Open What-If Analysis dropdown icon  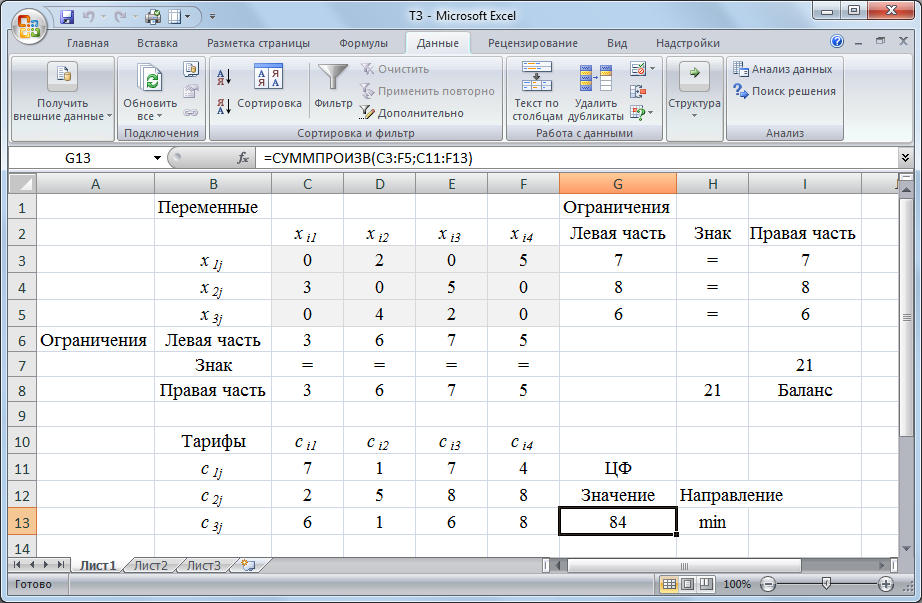[x=642, y=112]
